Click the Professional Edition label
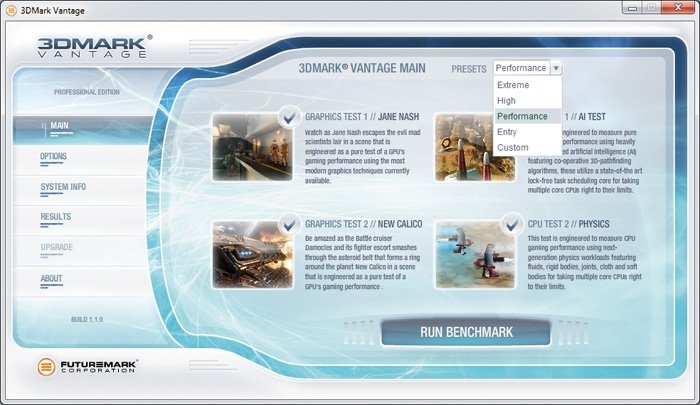 coord(87,92)
